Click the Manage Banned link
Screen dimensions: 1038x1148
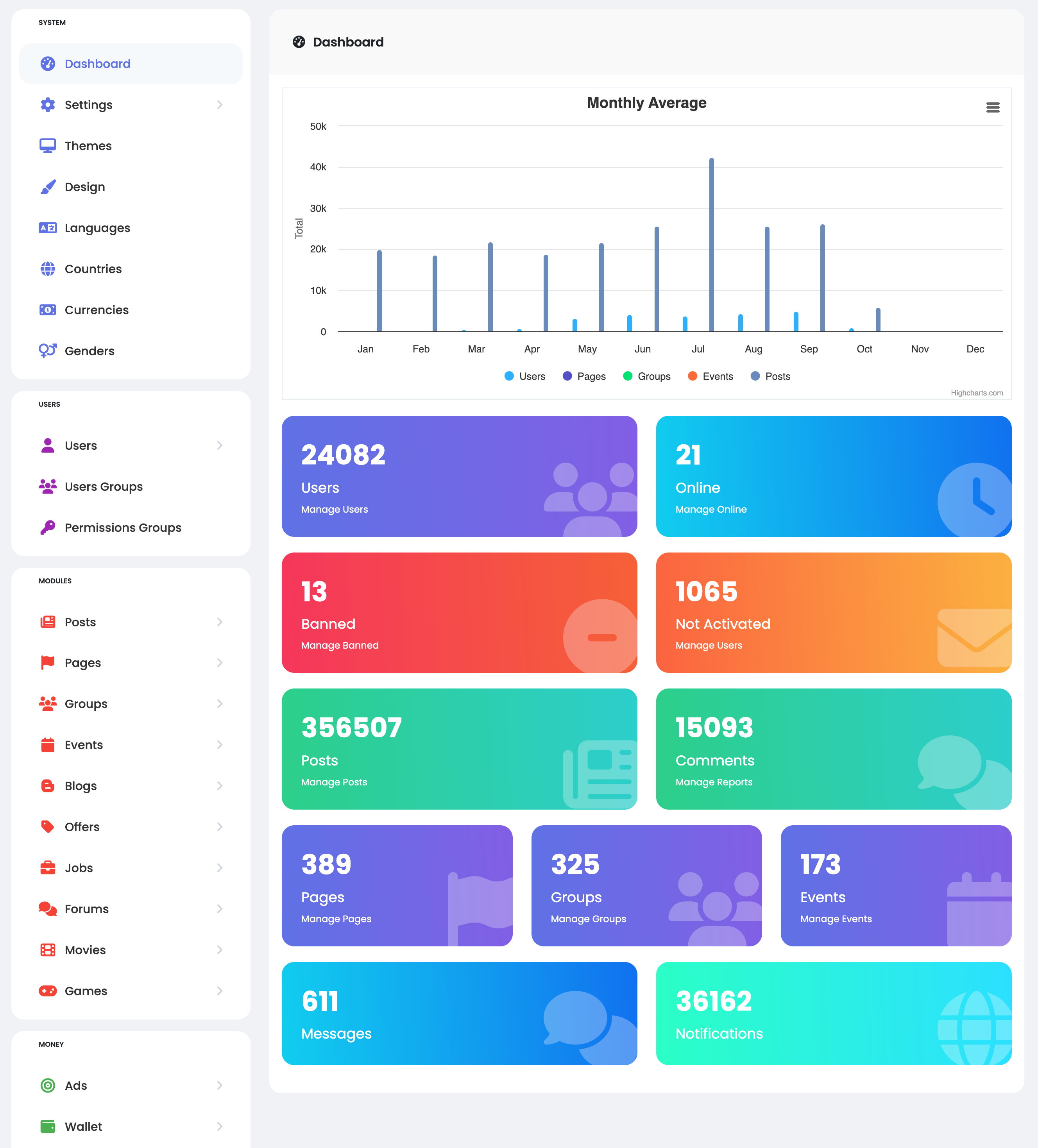click(x=340, y=645)
